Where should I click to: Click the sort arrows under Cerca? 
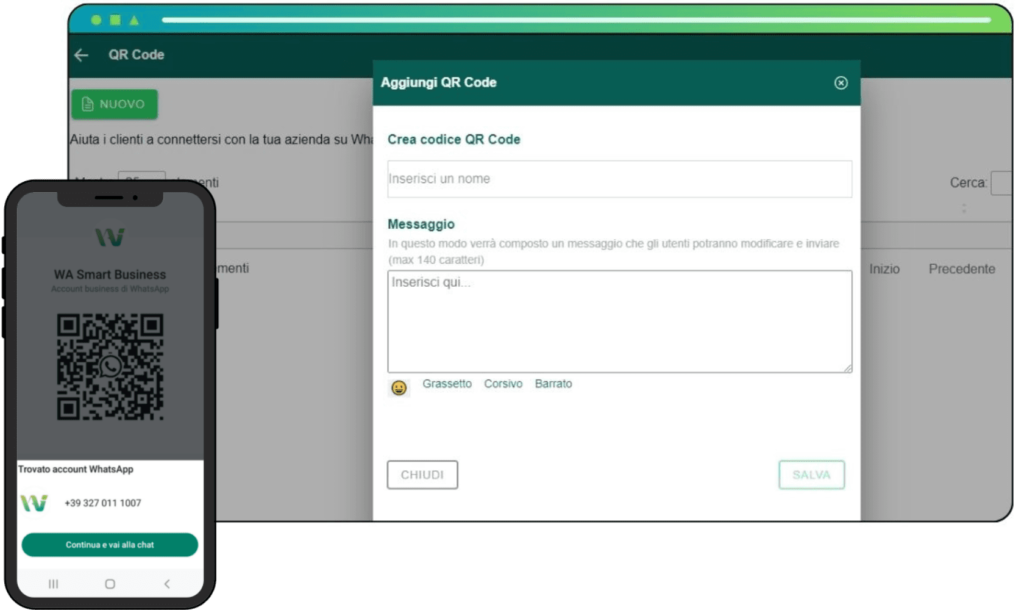(964, 209)
